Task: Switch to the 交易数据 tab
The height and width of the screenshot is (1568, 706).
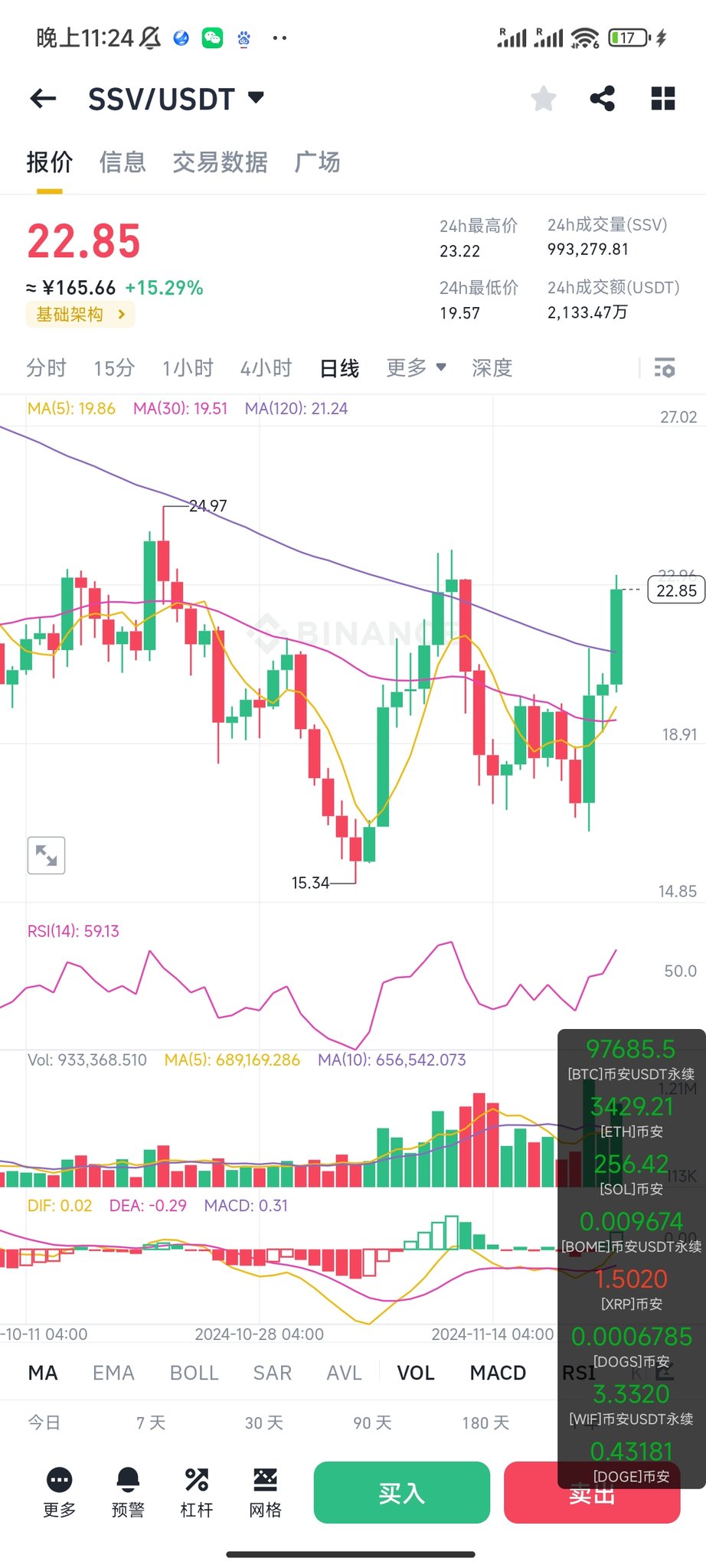Action: coord(221,162)
